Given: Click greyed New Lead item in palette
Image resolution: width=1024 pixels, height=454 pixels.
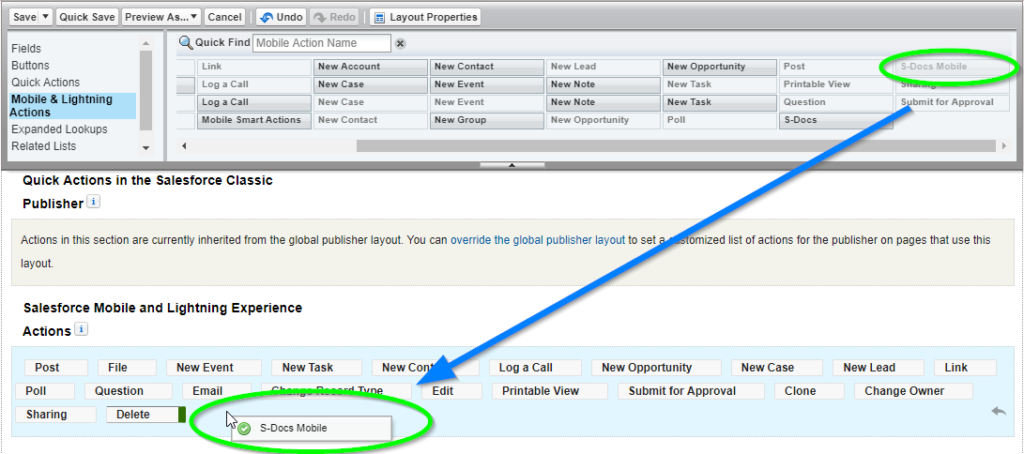Looking at the screenshot, I should click(603, 67).
